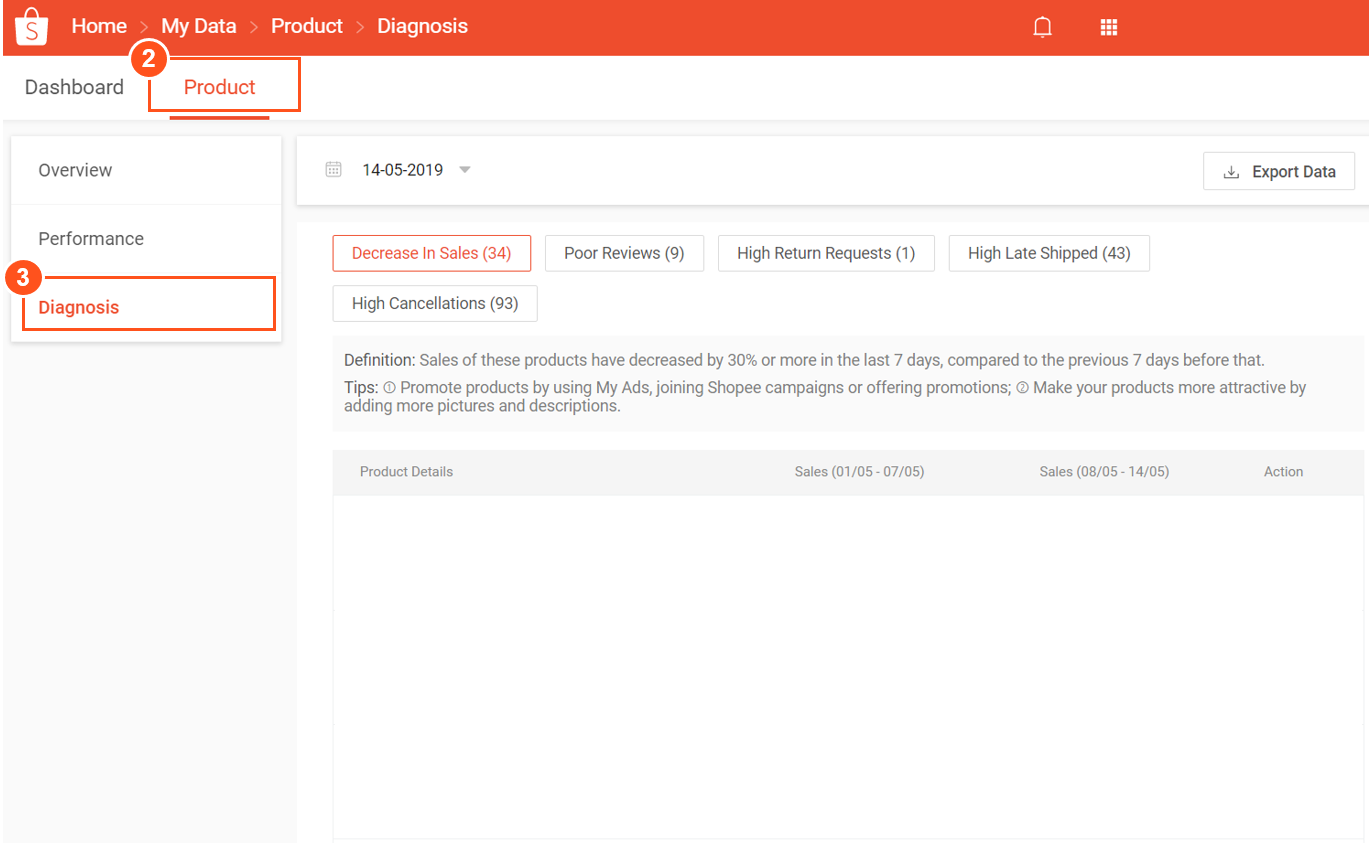Click the Product breadcrumb link
This screenshot has height=843, width=1369.
pos(307,26)
